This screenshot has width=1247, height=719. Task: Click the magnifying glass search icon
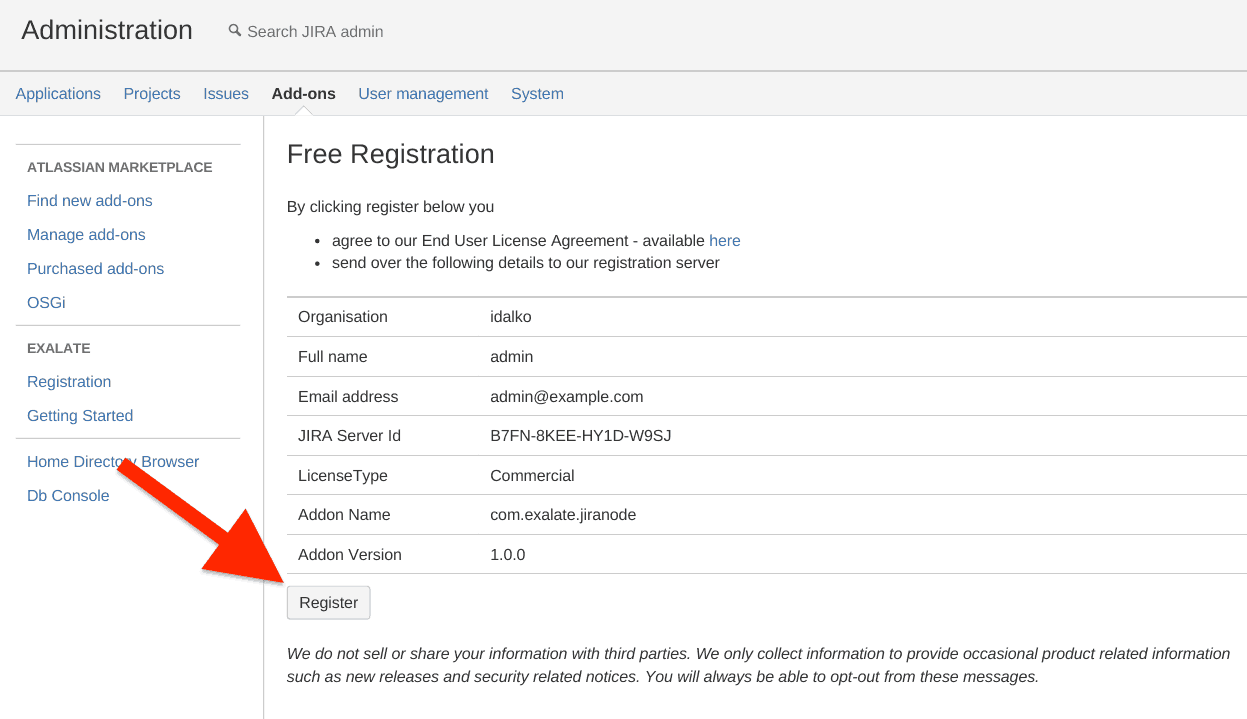(x=235, y=31)
